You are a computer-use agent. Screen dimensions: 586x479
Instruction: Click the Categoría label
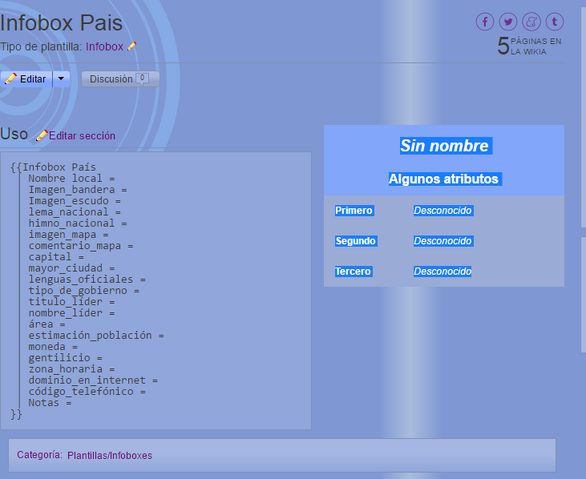click(x=39, y=455)
